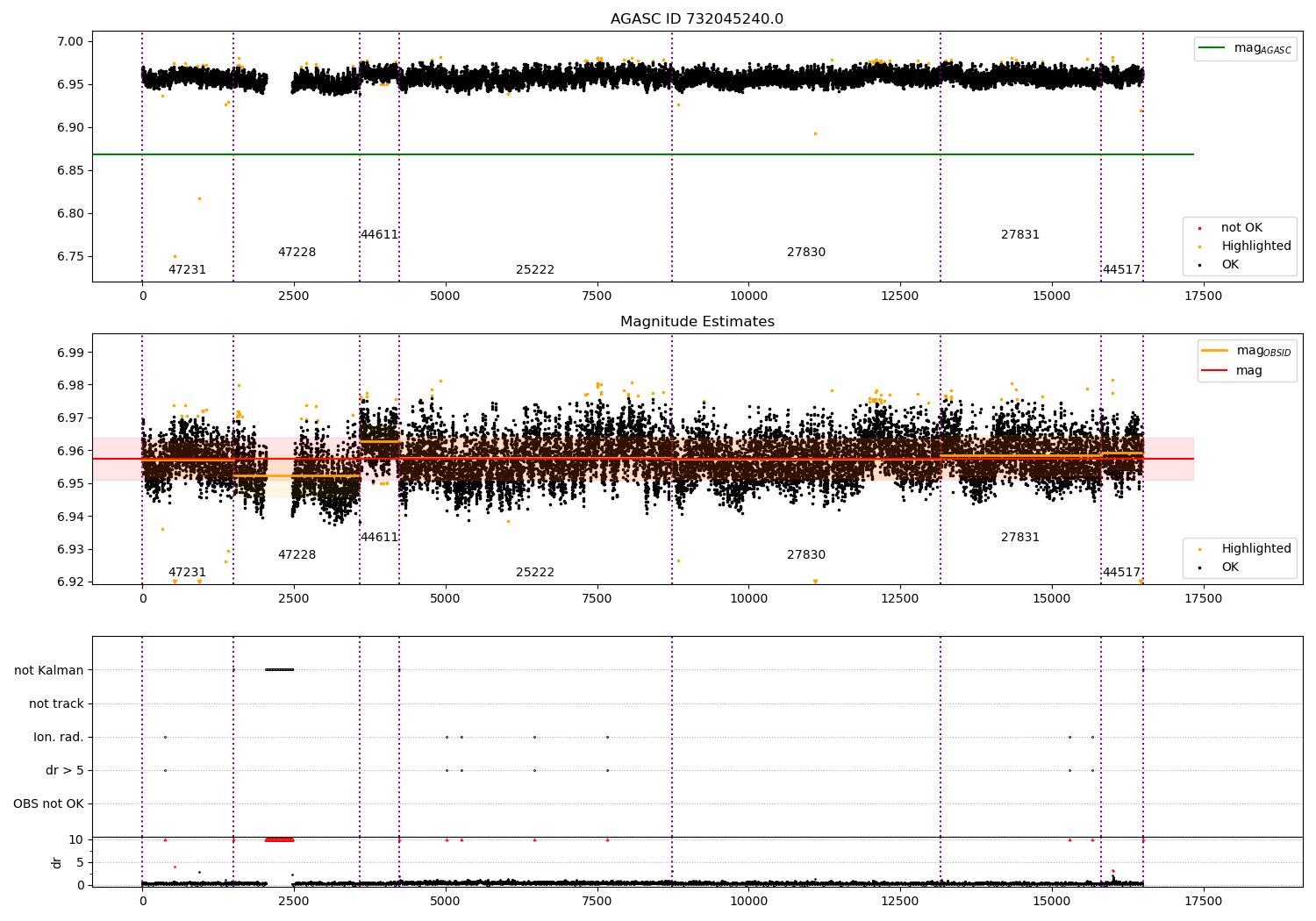1316x921 pixels.
Task: Click OBSID label 44611 in the top panel
Action: click(x=379, y=235)
